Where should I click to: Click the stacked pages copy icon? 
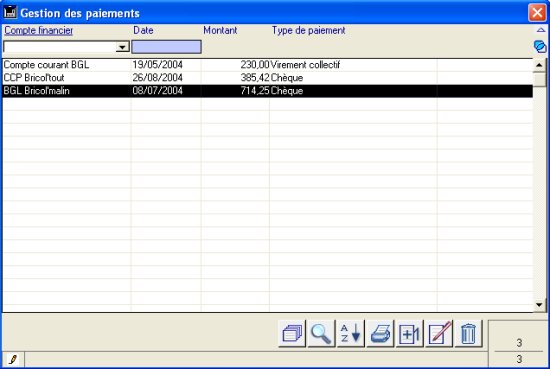[x=292, y=334]
